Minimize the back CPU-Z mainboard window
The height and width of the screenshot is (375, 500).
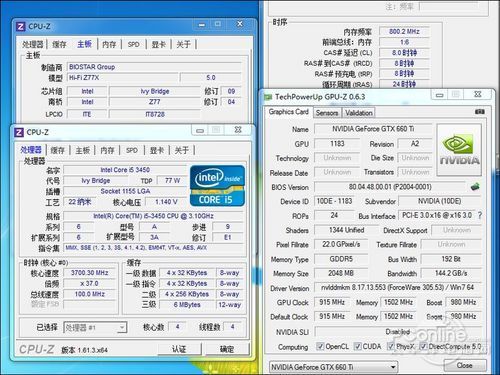coord(202,24)
